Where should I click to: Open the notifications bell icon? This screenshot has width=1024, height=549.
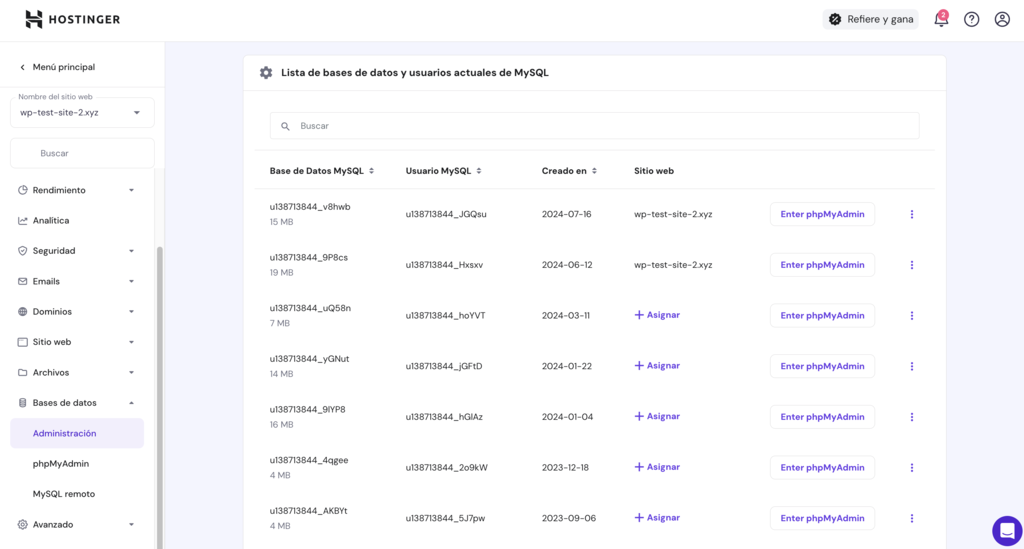[x=940, y=19]
